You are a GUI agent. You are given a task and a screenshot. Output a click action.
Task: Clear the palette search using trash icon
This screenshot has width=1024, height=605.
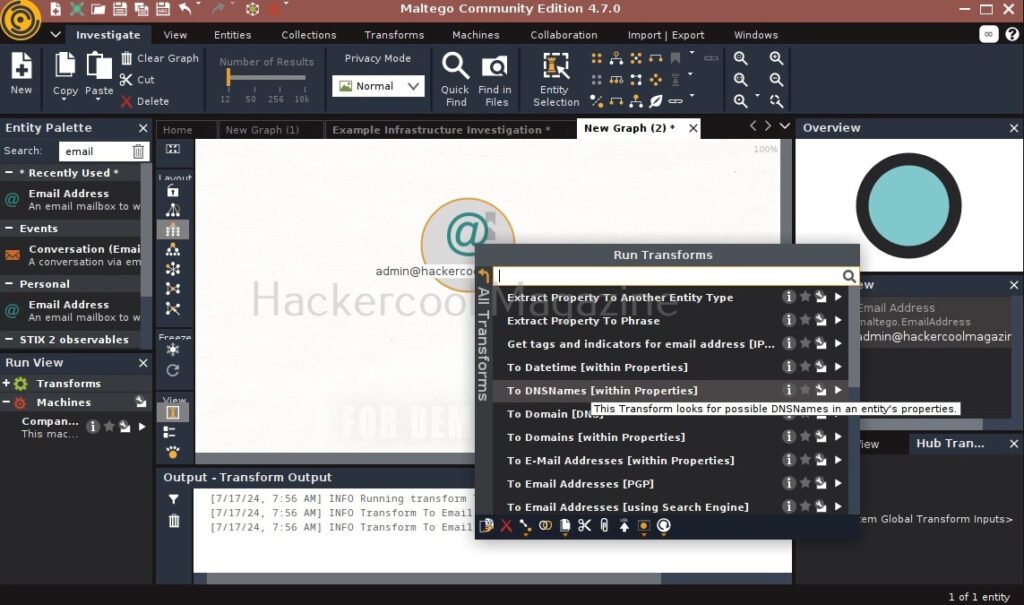tap(138, 152)
